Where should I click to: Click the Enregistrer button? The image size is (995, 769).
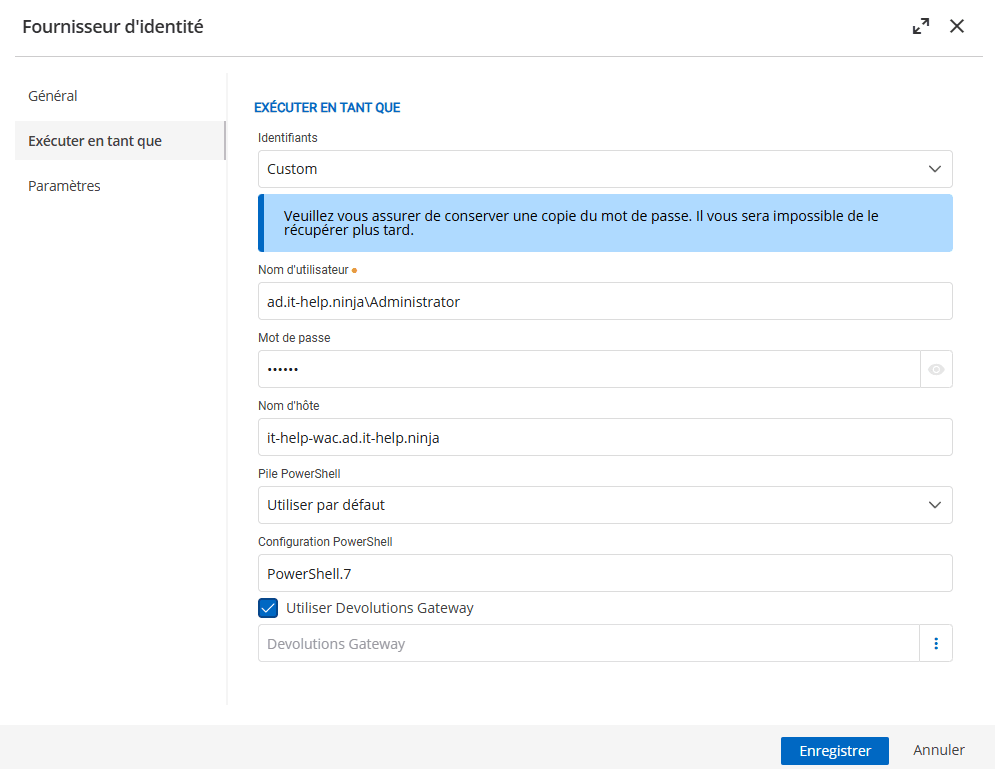(x=834, y=750)
